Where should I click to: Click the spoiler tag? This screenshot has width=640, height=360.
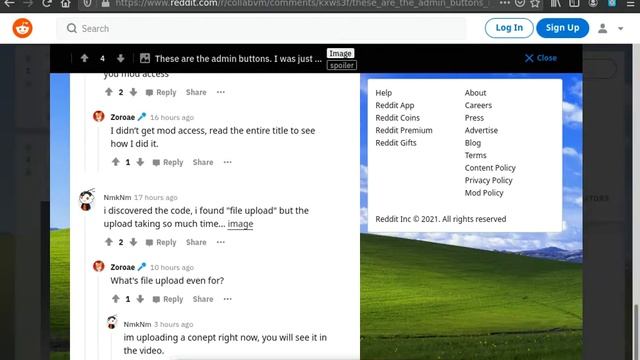click(342, 65)
